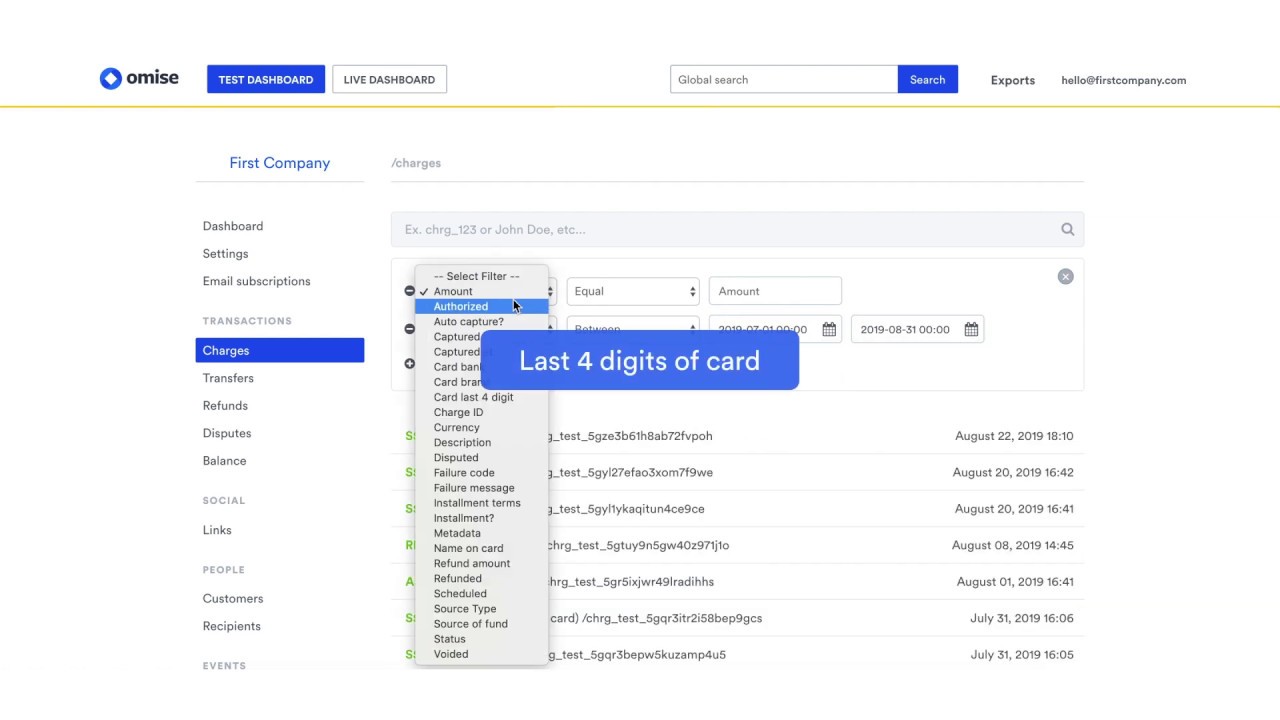1280x720 pixels.
Task: Click the date August 08, 2019 14:45
Action: point(1013,545)
